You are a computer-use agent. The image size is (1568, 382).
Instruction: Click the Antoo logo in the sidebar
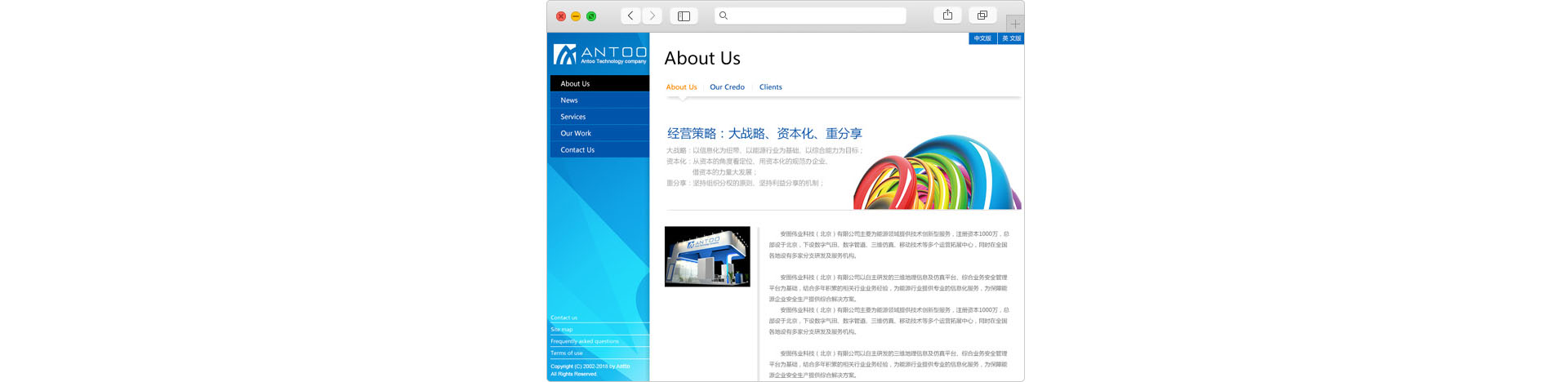599,55
